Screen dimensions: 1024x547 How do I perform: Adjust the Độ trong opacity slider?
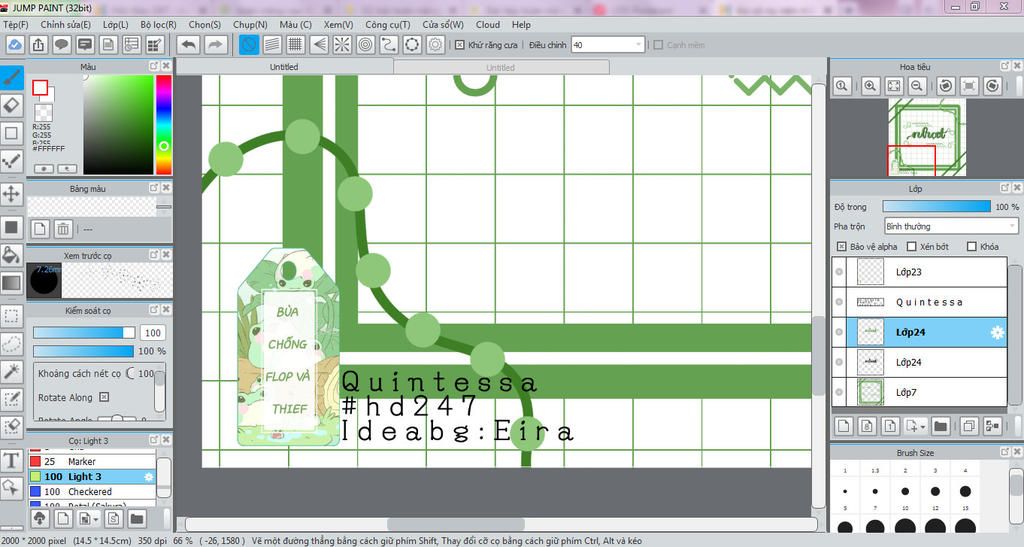pos(936,206)
